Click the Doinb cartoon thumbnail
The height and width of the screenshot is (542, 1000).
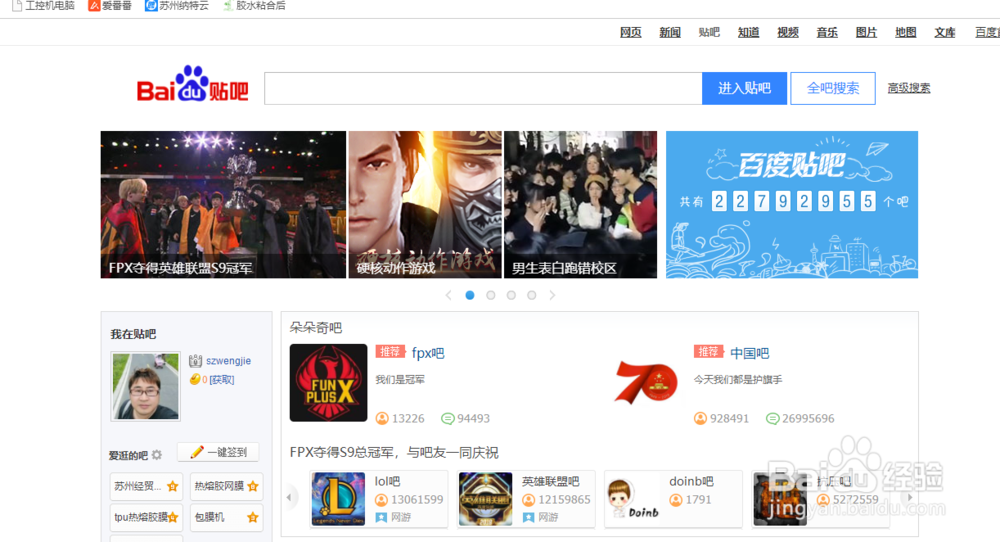633,499
